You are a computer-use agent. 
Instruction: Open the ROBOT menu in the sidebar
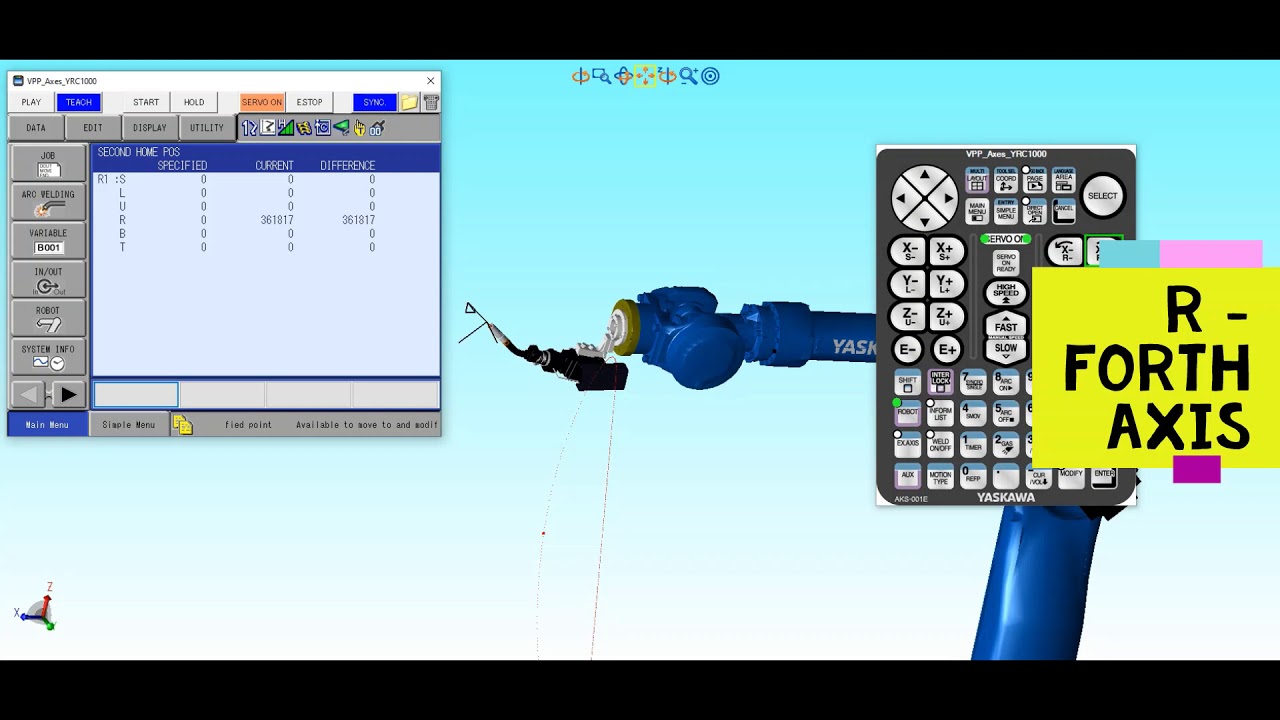(48, 319)
